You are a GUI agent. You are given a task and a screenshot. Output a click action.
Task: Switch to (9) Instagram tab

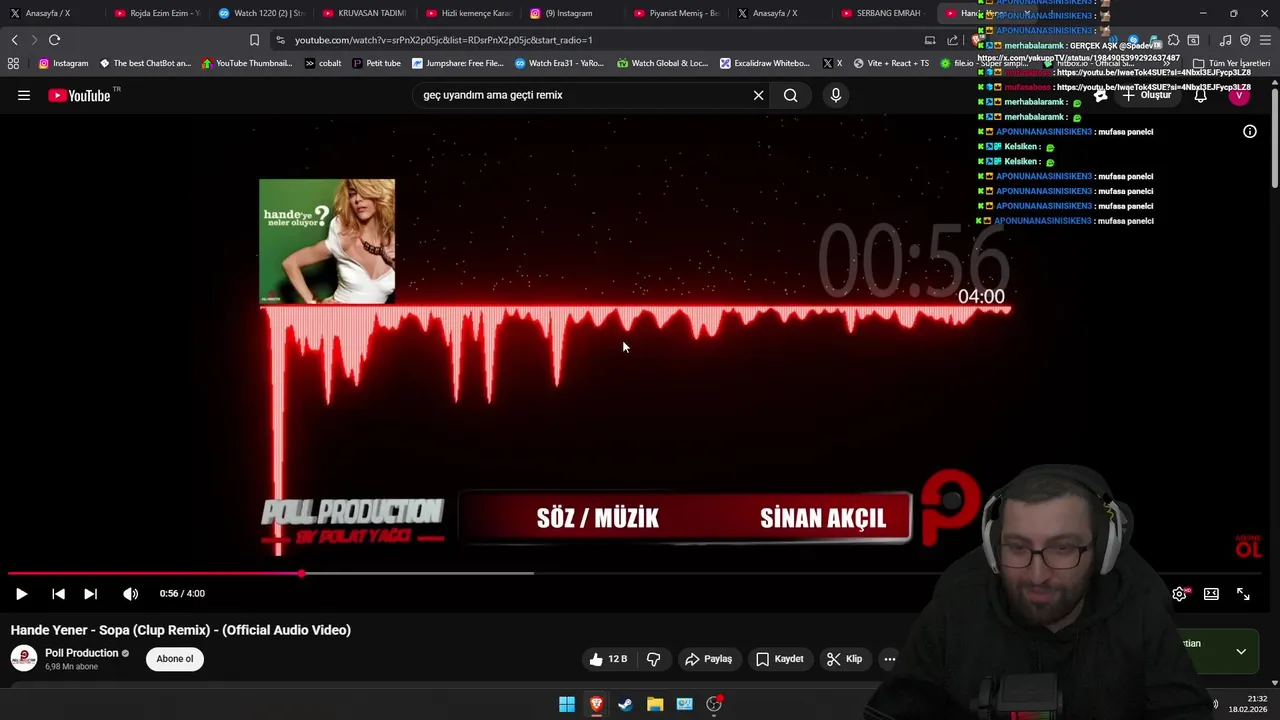pos(572,13)
